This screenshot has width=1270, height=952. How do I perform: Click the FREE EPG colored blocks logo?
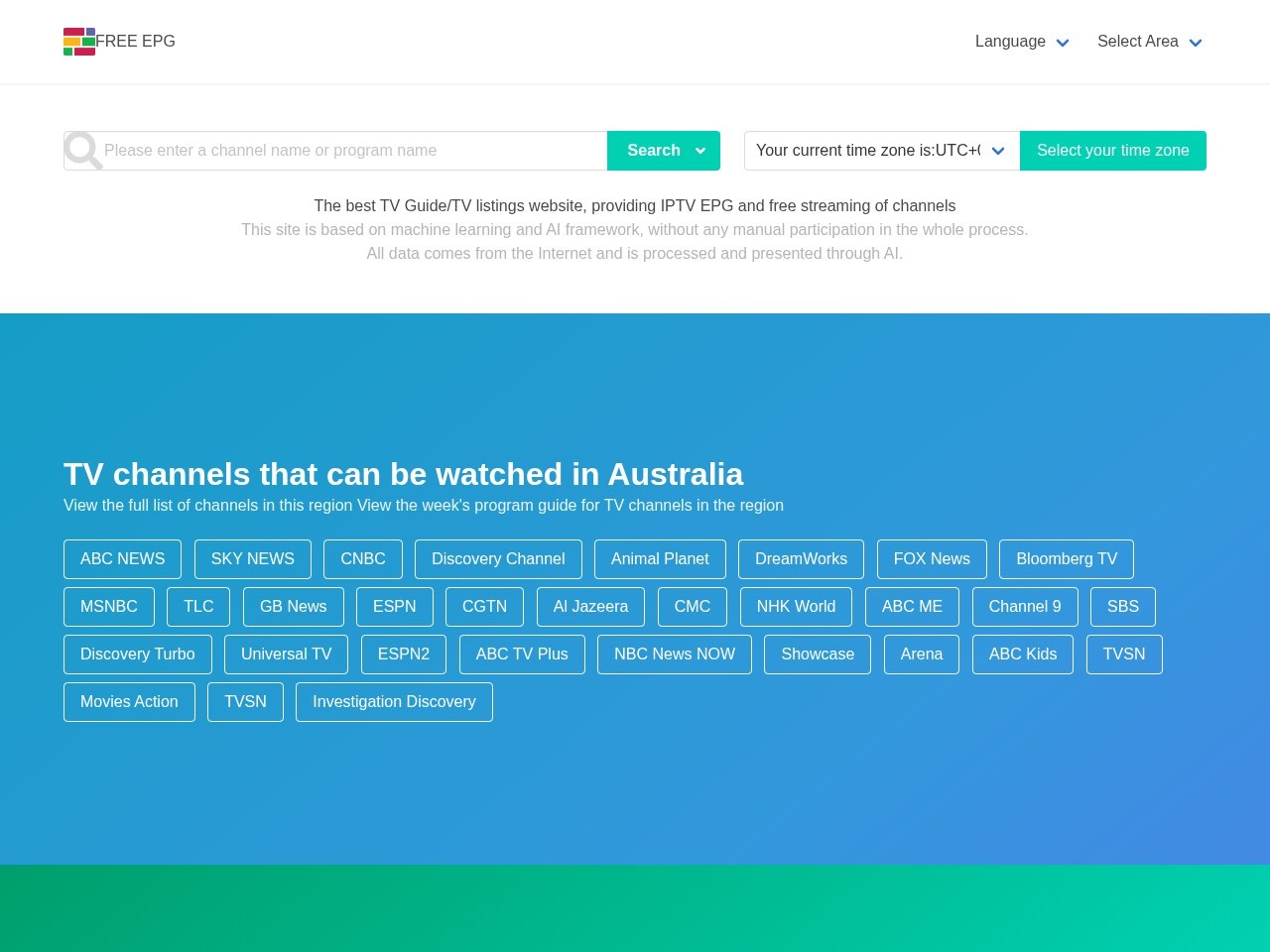pyautogui.click(x=79, y=42)
